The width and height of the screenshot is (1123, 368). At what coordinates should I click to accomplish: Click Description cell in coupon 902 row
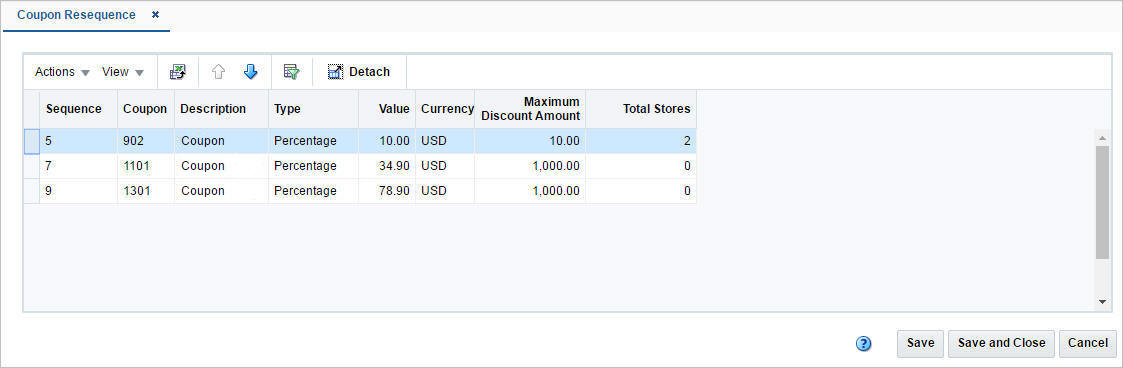pyautogui.click(x=221, y=141)
